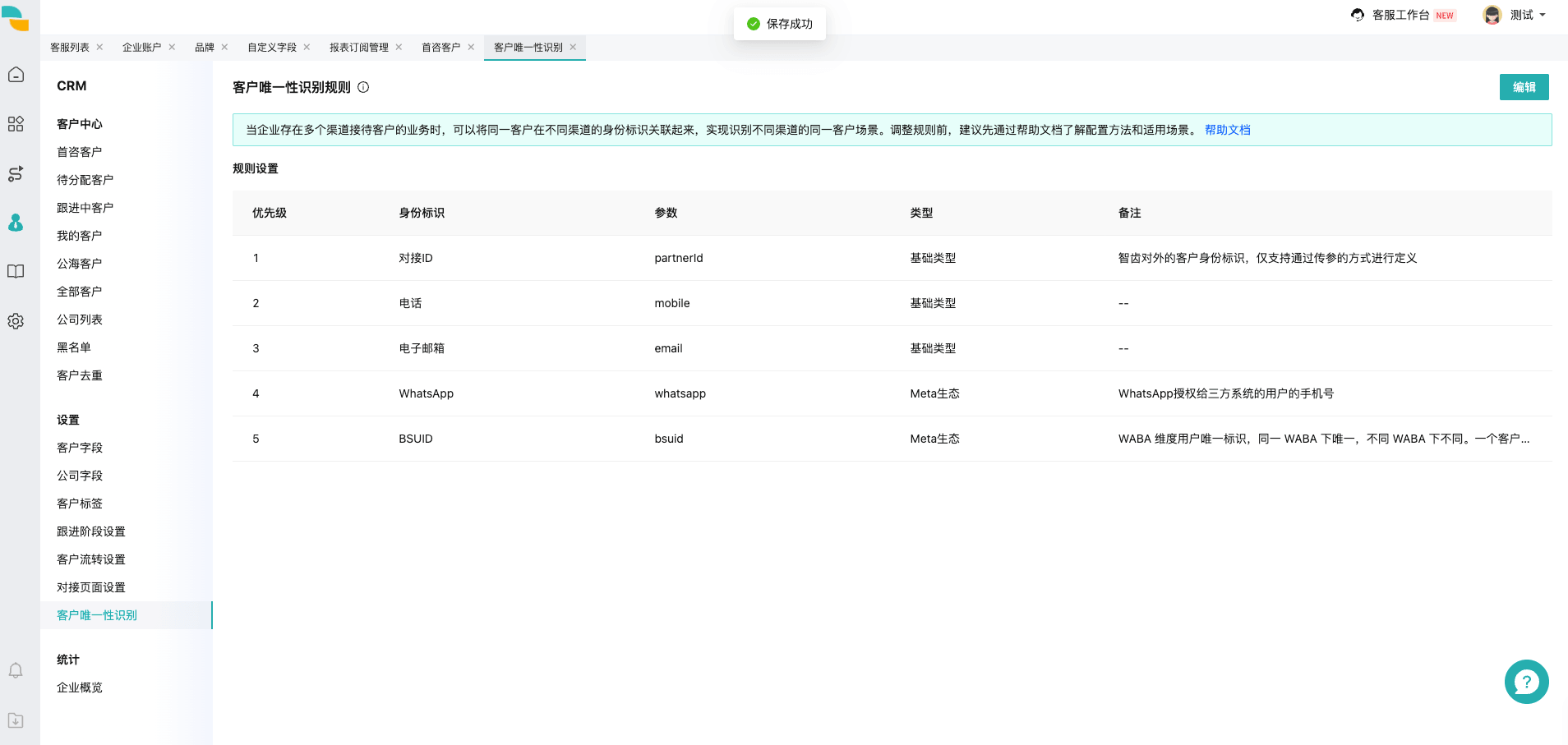Open 公司列表 in the sidebar
This screenshot has height=745, width=1568.
[80, 320]
